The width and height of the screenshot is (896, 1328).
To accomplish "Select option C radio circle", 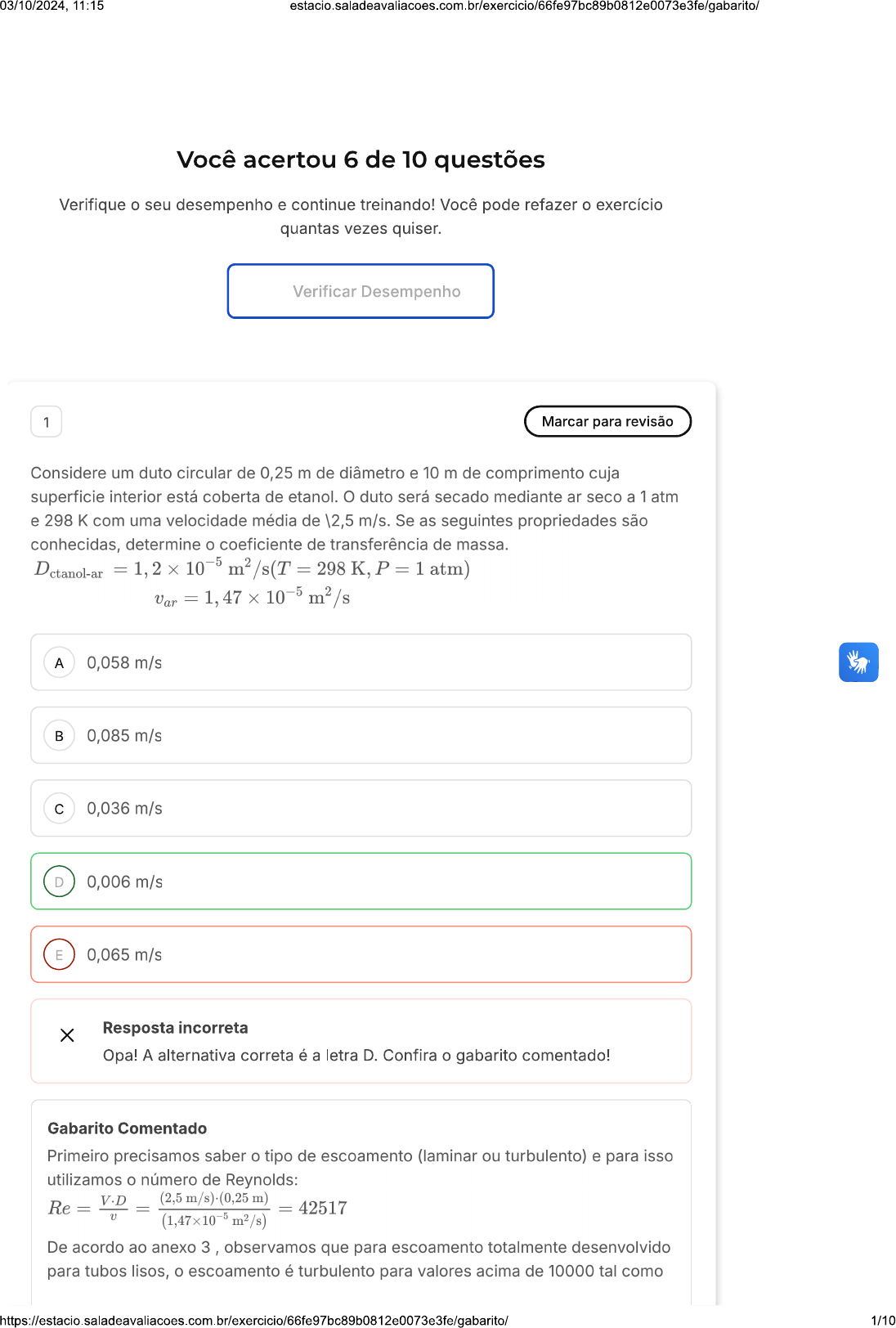I will 59,809.
